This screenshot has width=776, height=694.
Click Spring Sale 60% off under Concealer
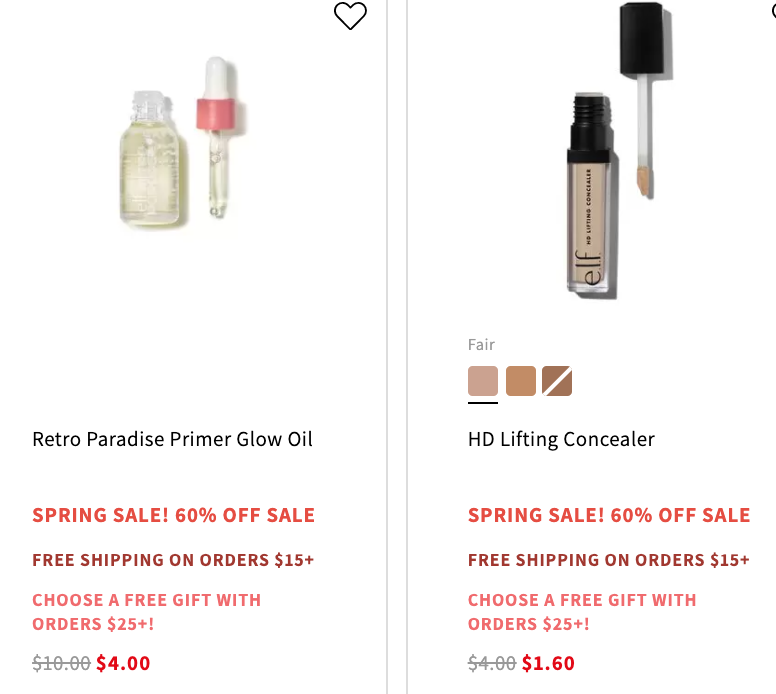click(x=609, y=515)
